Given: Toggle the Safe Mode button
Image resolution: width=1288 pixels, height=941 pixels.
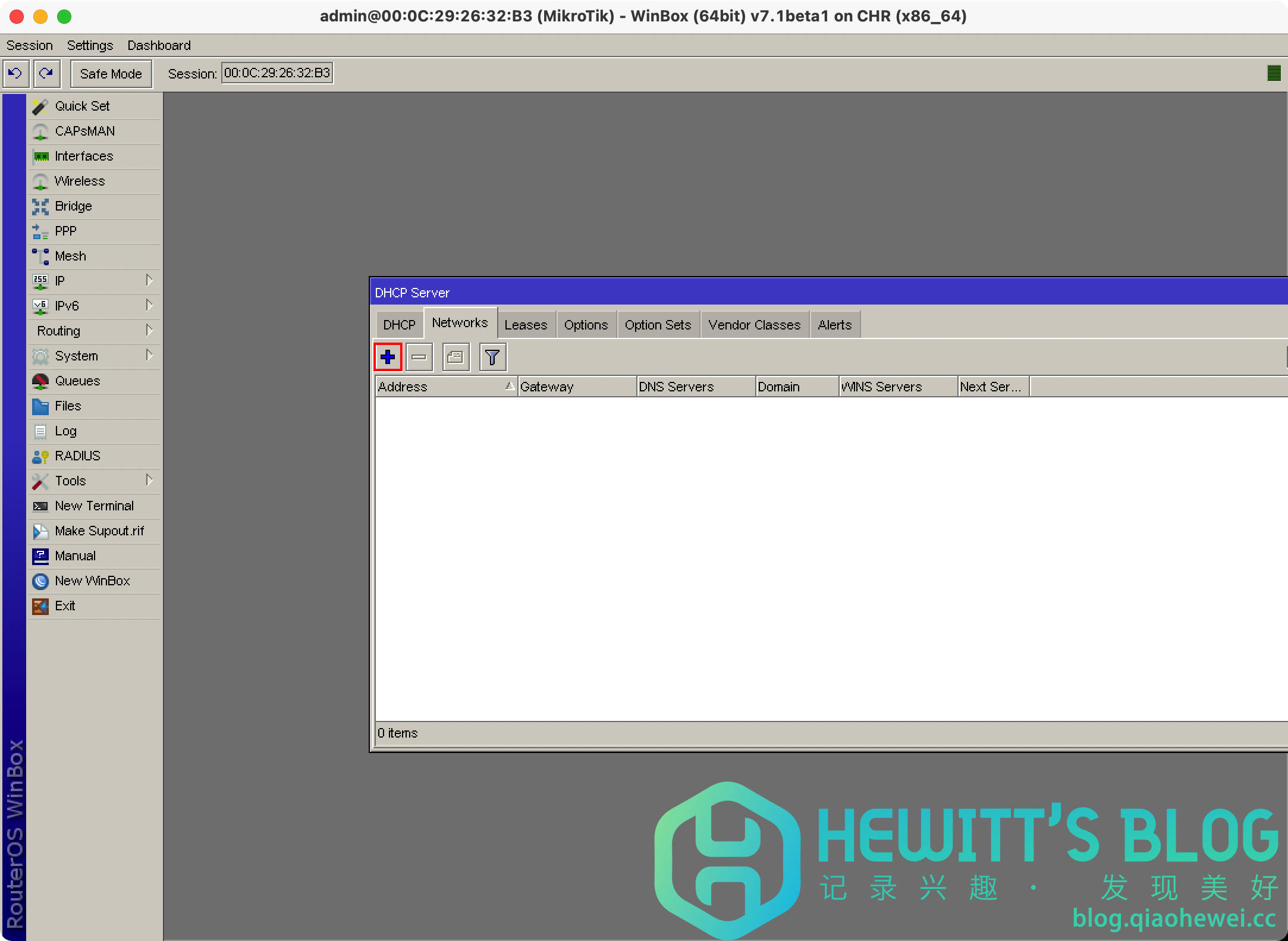Looking at the screenshot, I should click(111, 74).
